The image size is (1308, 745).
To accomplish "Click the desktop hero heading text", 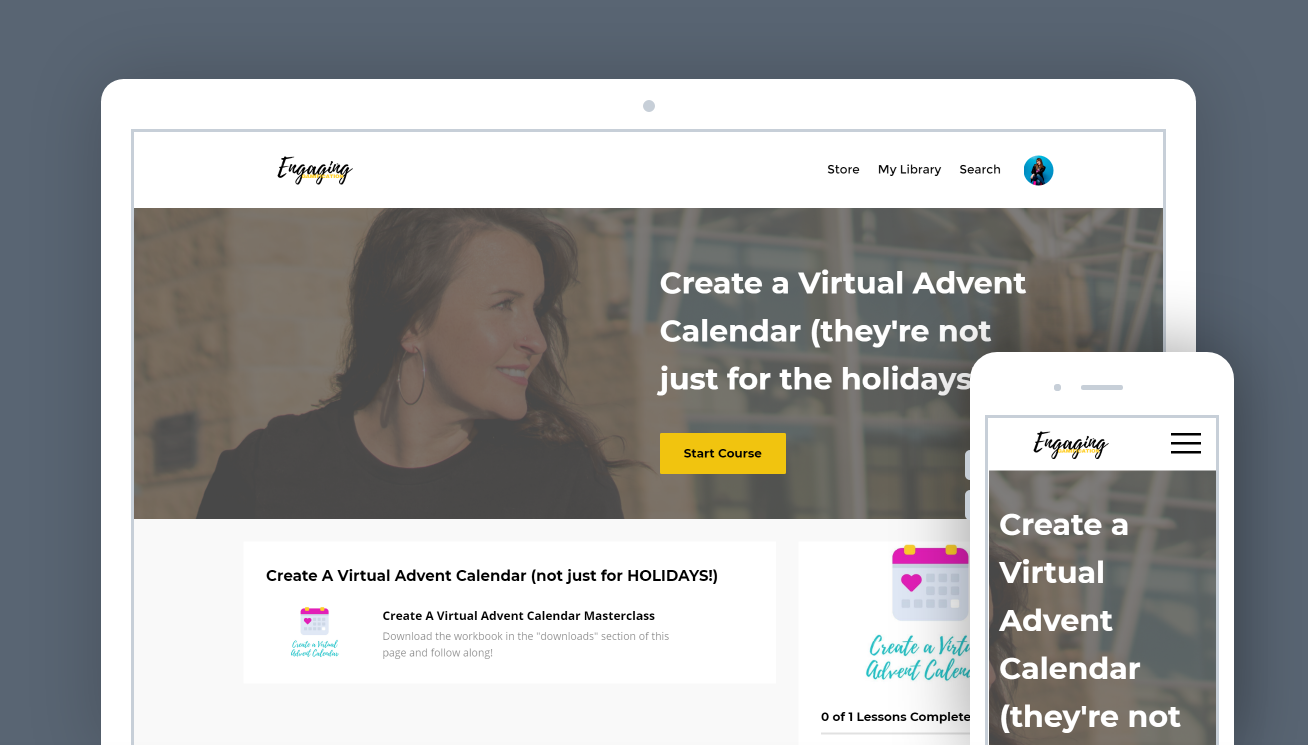I will pyautogui.click(x=843, y=331).
